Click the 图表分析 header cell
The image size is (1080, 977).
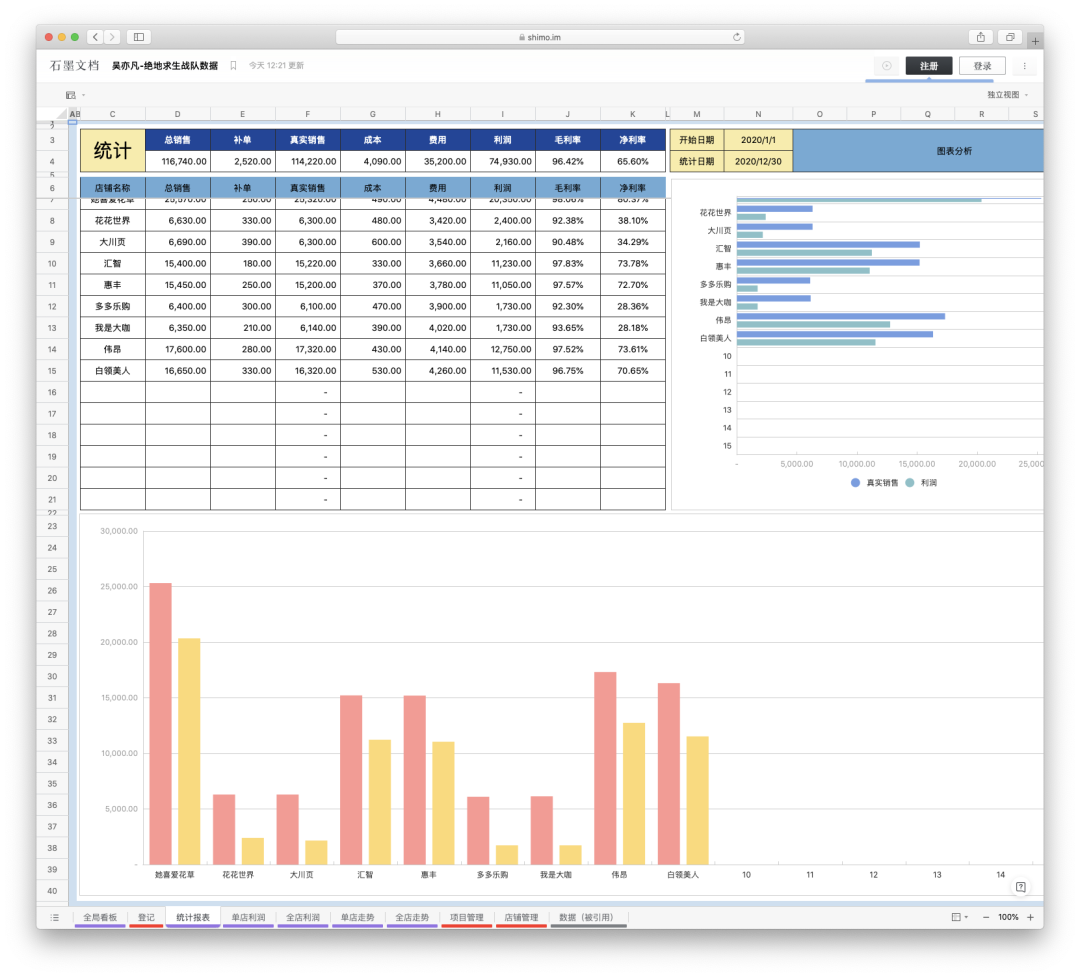pyautogui.click(x=919, y=150)
